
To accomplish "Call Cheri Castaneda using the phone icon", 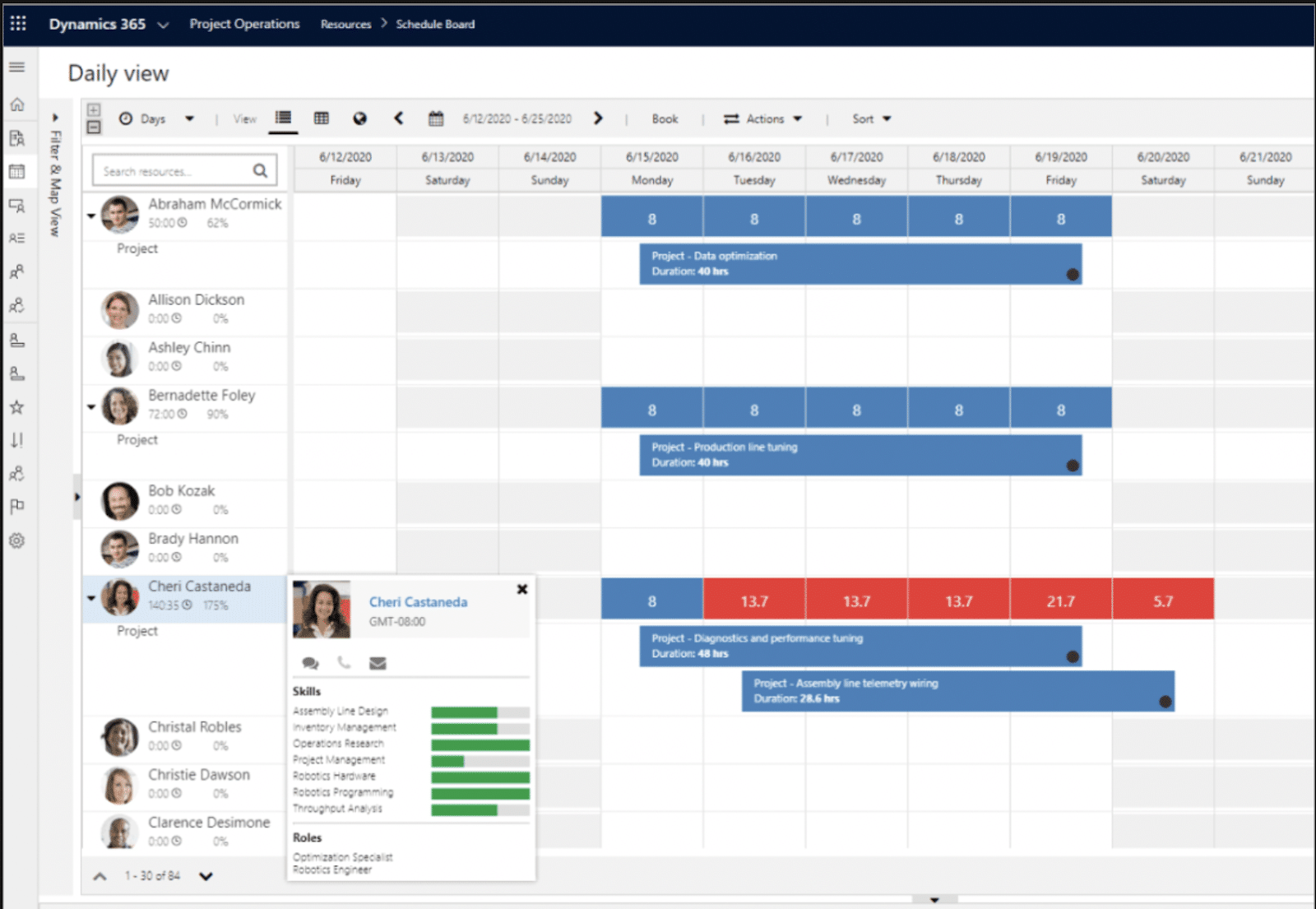I will pyautogui.click(x=344, y=662).
